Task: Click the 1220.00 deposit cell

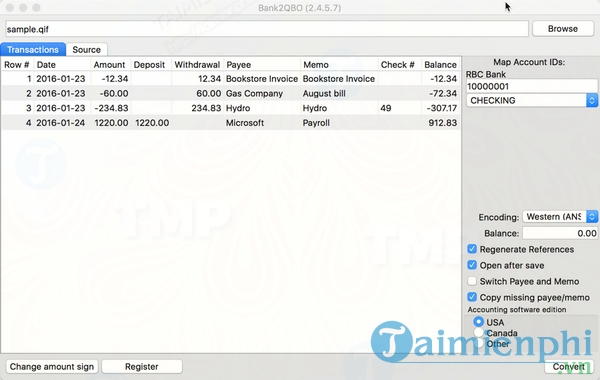Action: pyautogui.click(x=152, y=123)
